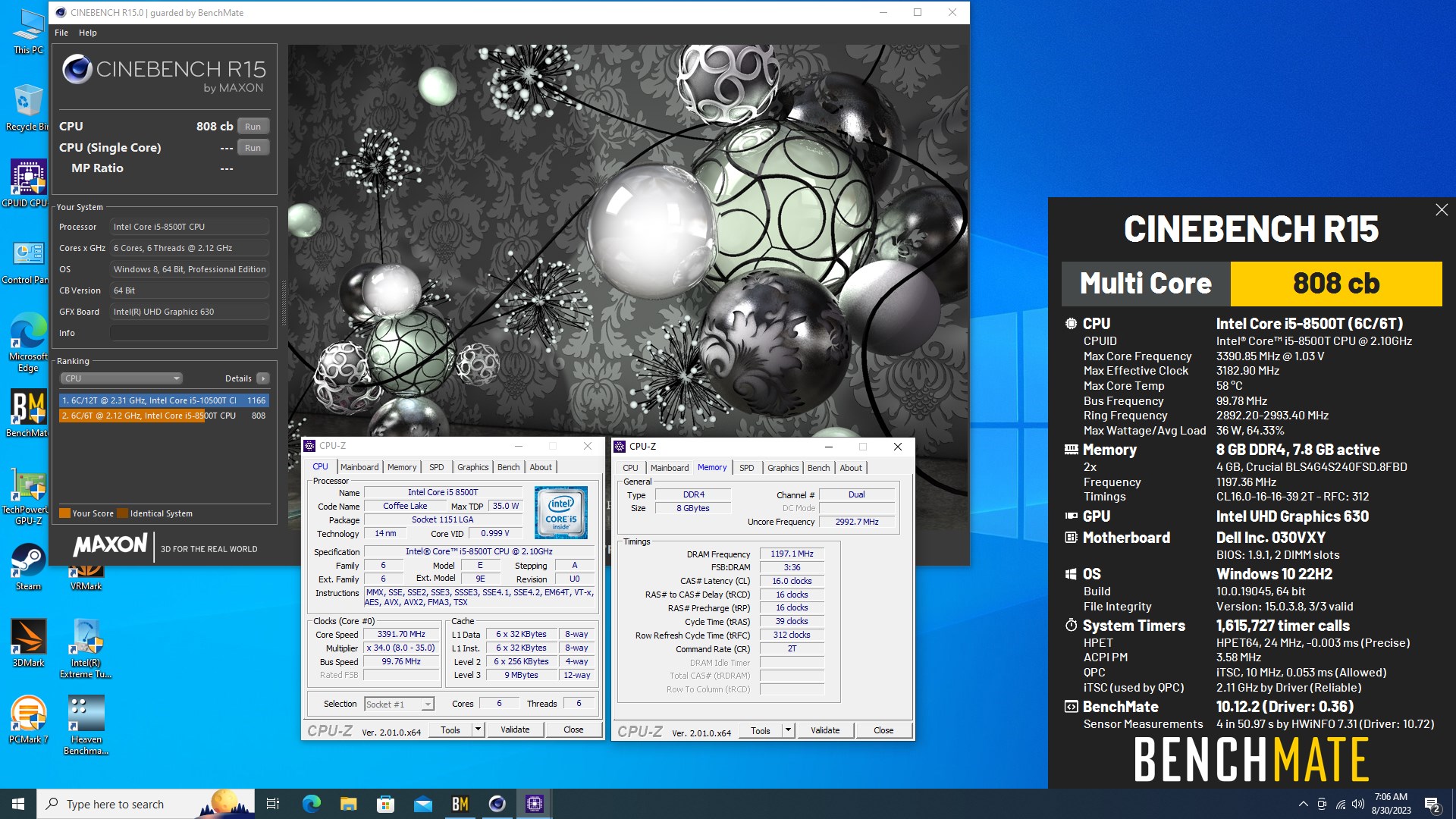
Task: Open the notification center icon
Action: (x=1432, y=804)
